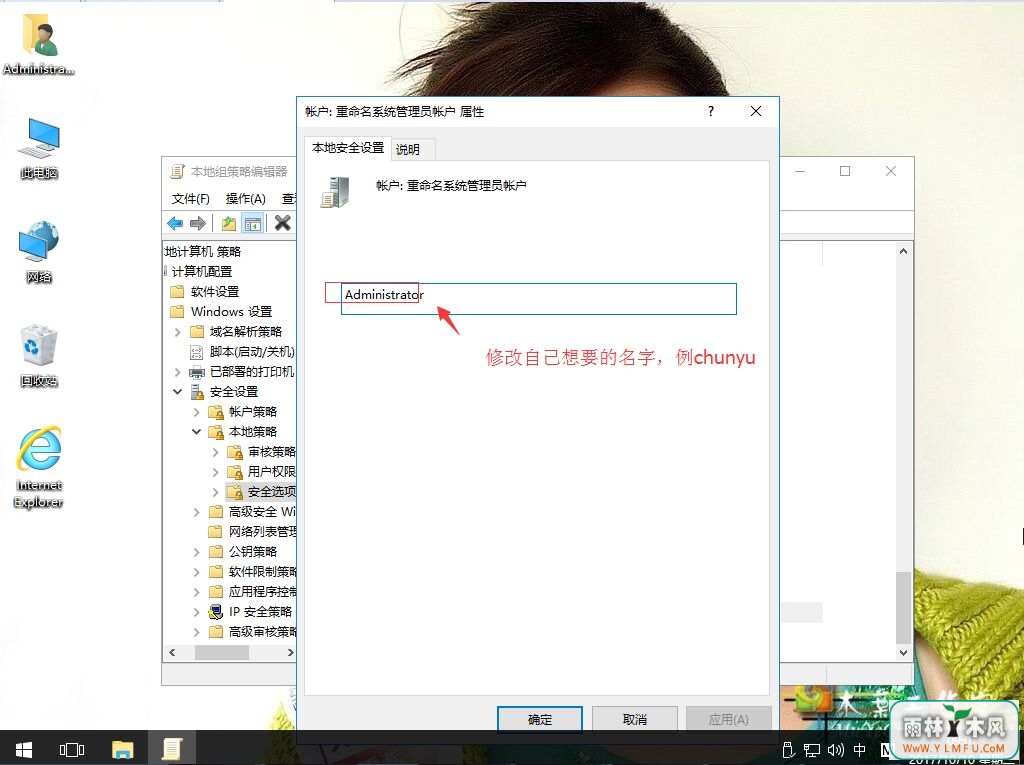Screen dimensions: 1024x765
Task: Click the volume speaker tray icon
Action: click(835, 750)
